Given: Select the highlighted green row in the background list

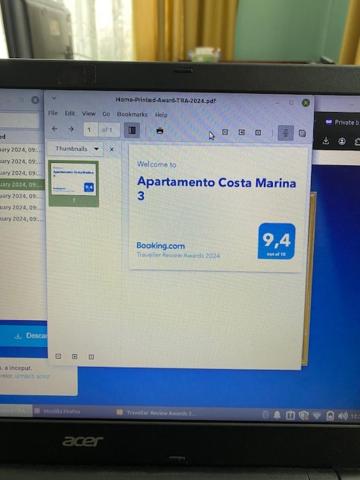Looking at the screenshot, I should [22, 184].
